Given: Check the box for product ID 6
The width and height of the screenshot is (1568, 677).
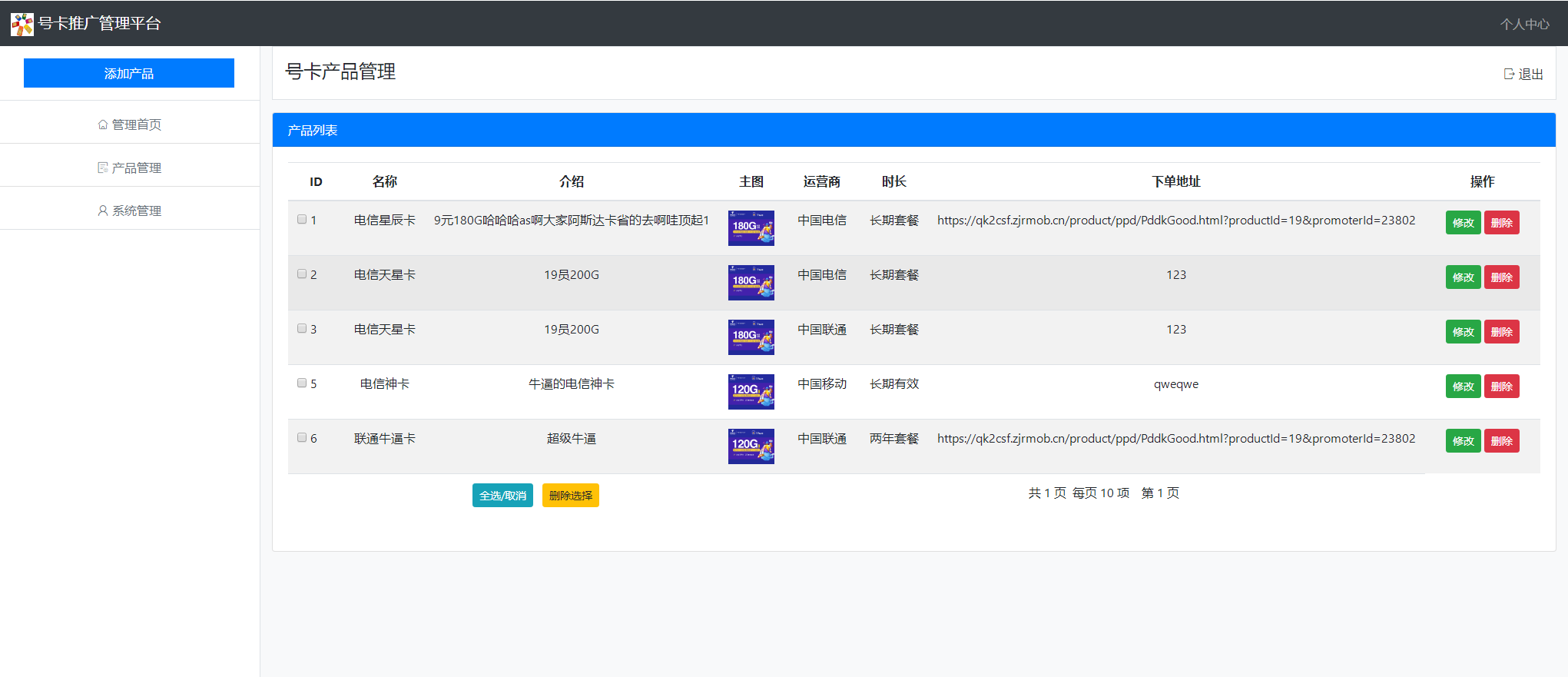Looking at the screenshot, I should pyautogui.click(x=302, y=437).
